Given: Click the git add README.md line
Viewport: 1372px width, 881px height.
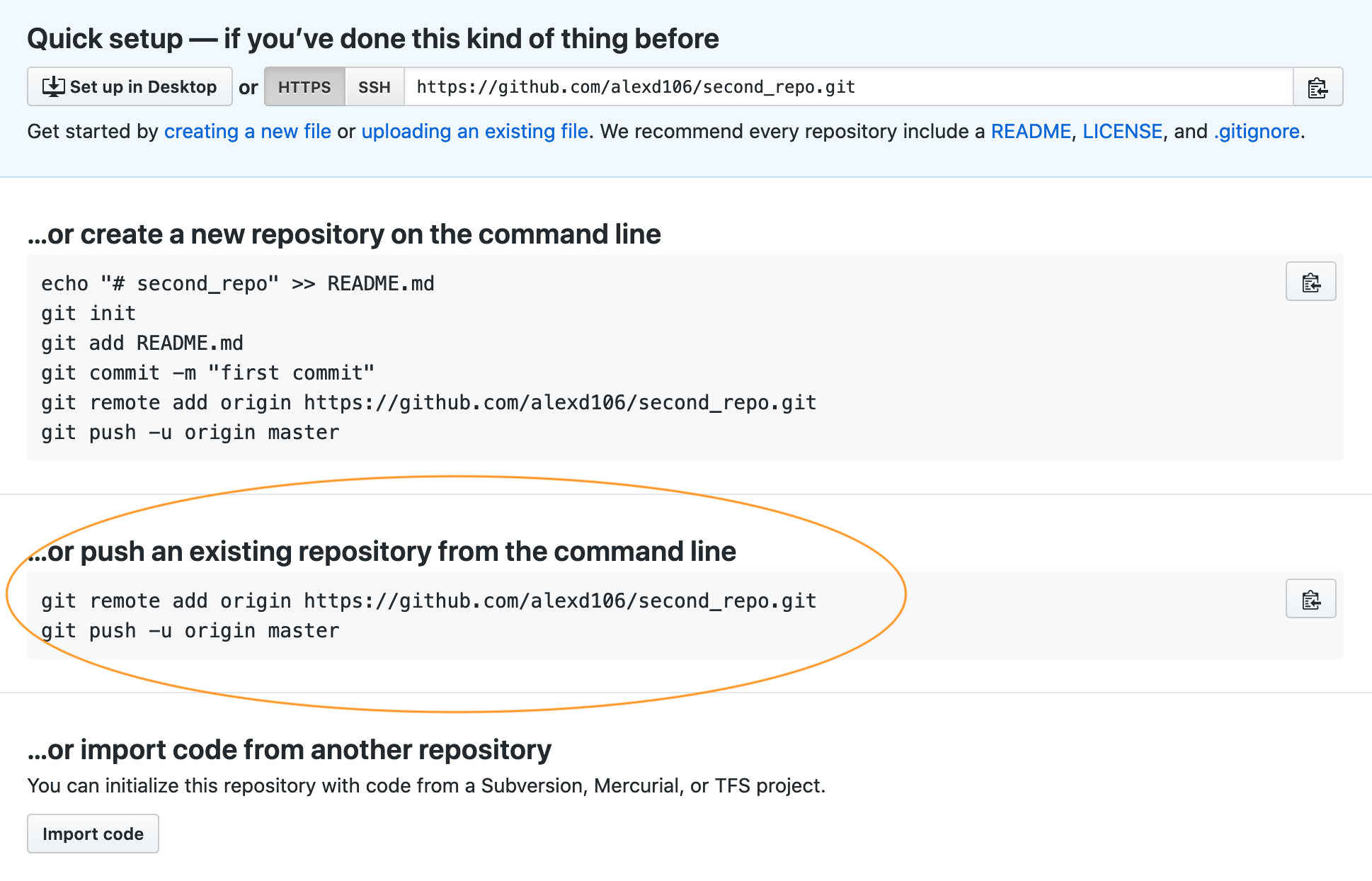Looking at the screenshot, I should pos(142,343).
